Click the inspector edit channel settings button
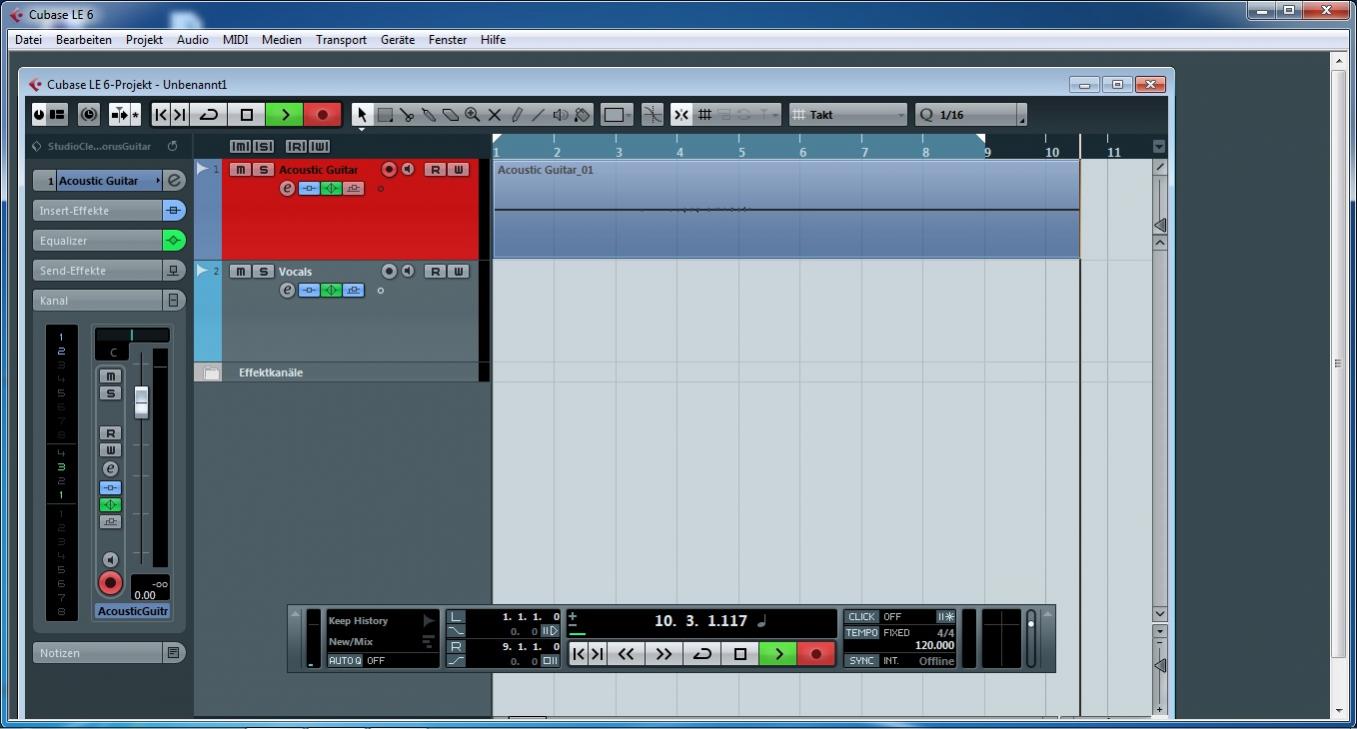This screenshot has width=1357, height=729. click(x=175, y=181)
